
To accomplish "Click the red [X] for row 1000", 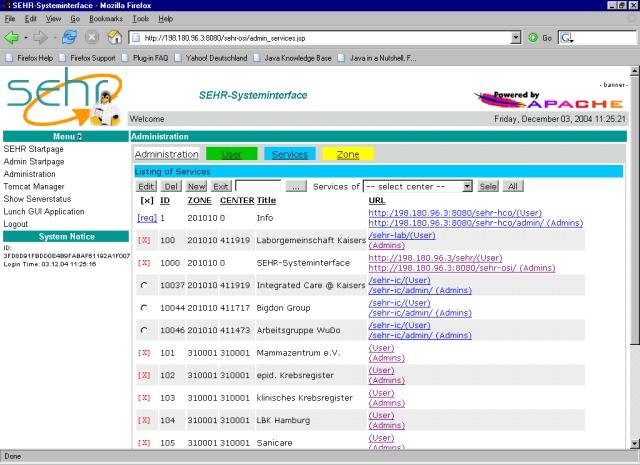I will [x=144, y=263].
